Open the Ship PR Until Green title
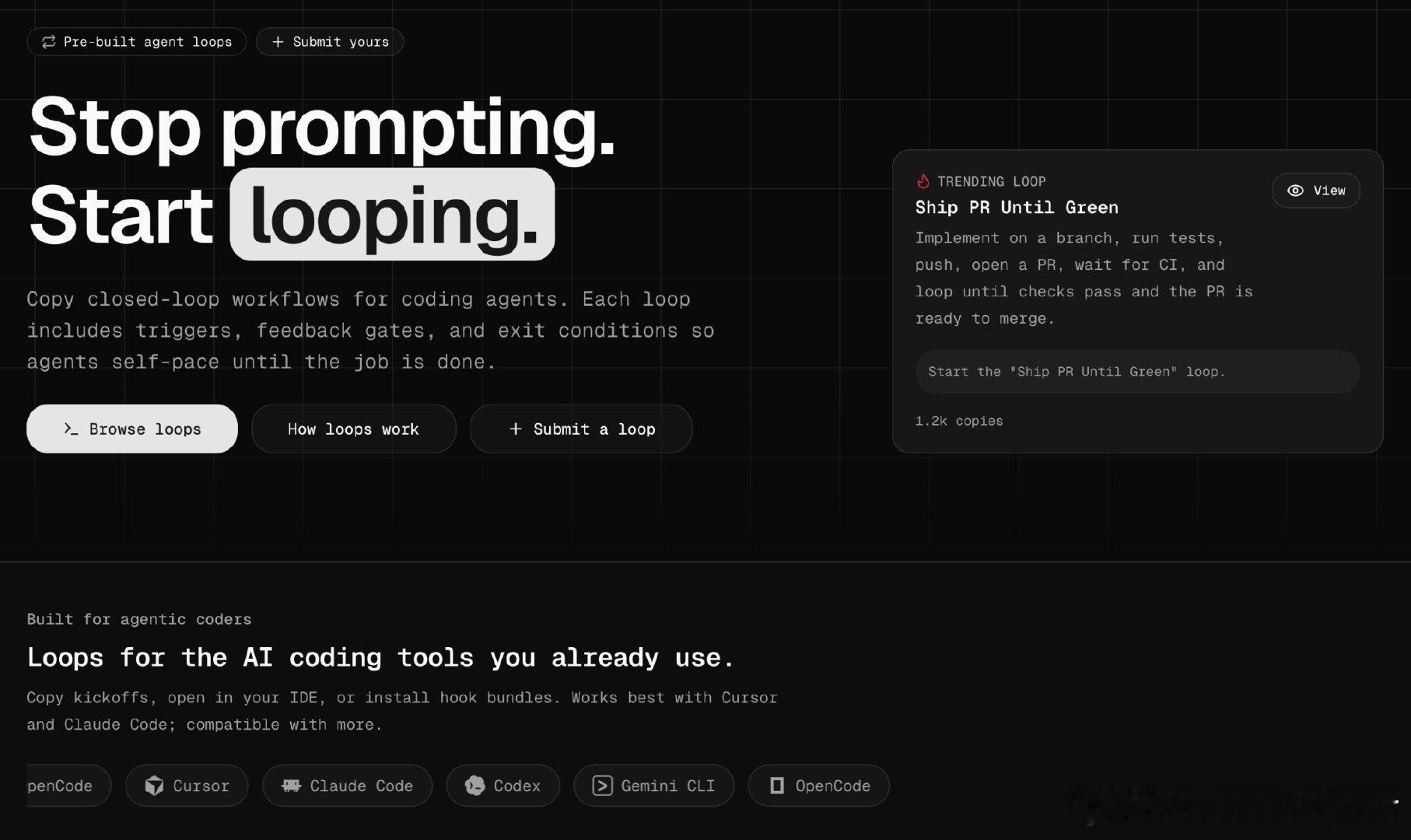1411x840 pixels. click(x=1017, y=208)
